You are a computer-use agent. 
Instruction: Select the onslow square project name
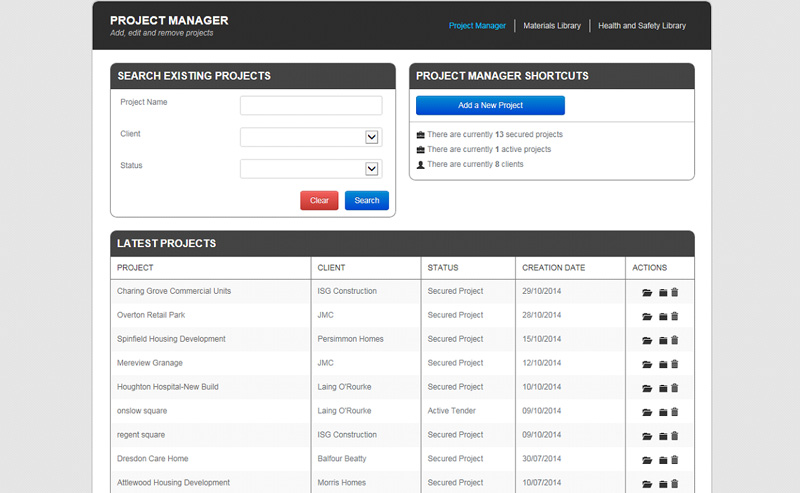pyautogui.click(x=142, y=411)
